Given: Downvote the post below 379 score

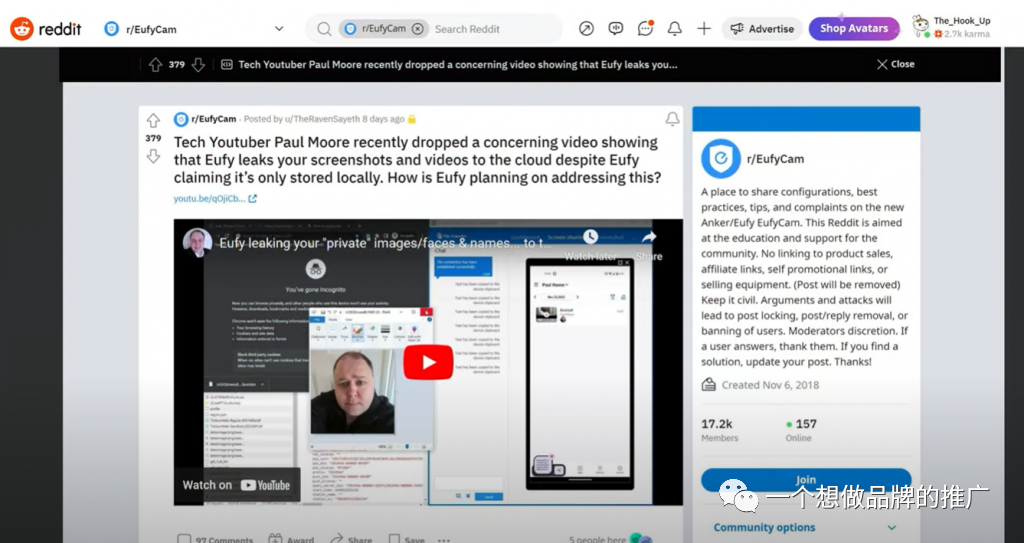Looking at the screenshot, I should point(153,156).
